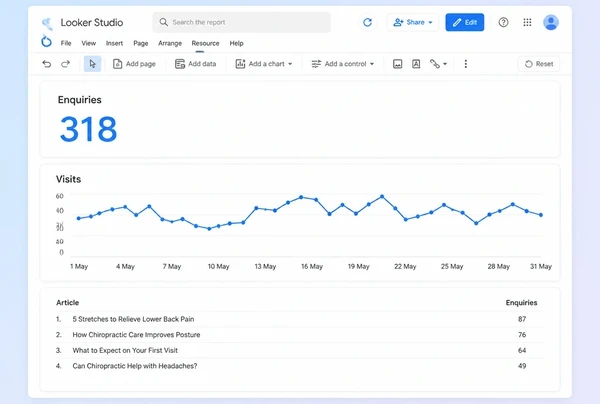Click the blue Edit button

(465, 22)
